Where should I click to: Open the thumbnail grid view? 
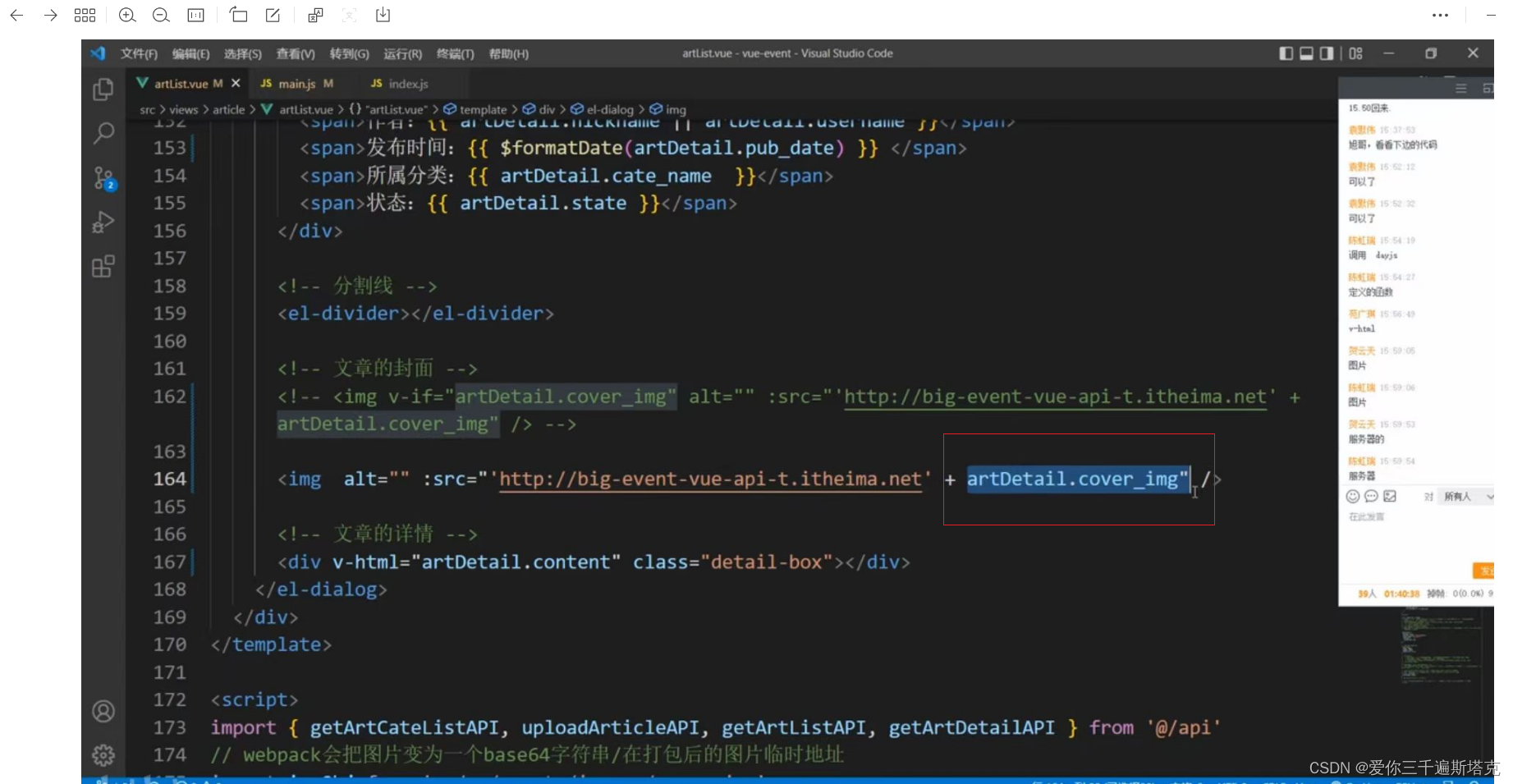85,15
